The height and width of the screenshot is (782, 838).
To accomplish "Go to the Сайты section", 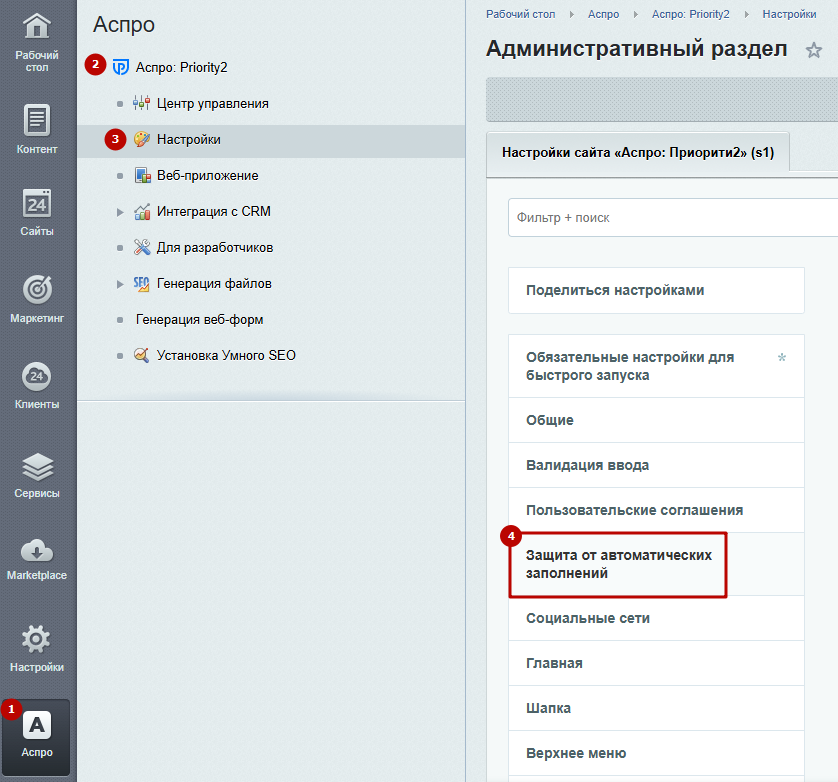I will pyautogui.click(x=37, y=212).
